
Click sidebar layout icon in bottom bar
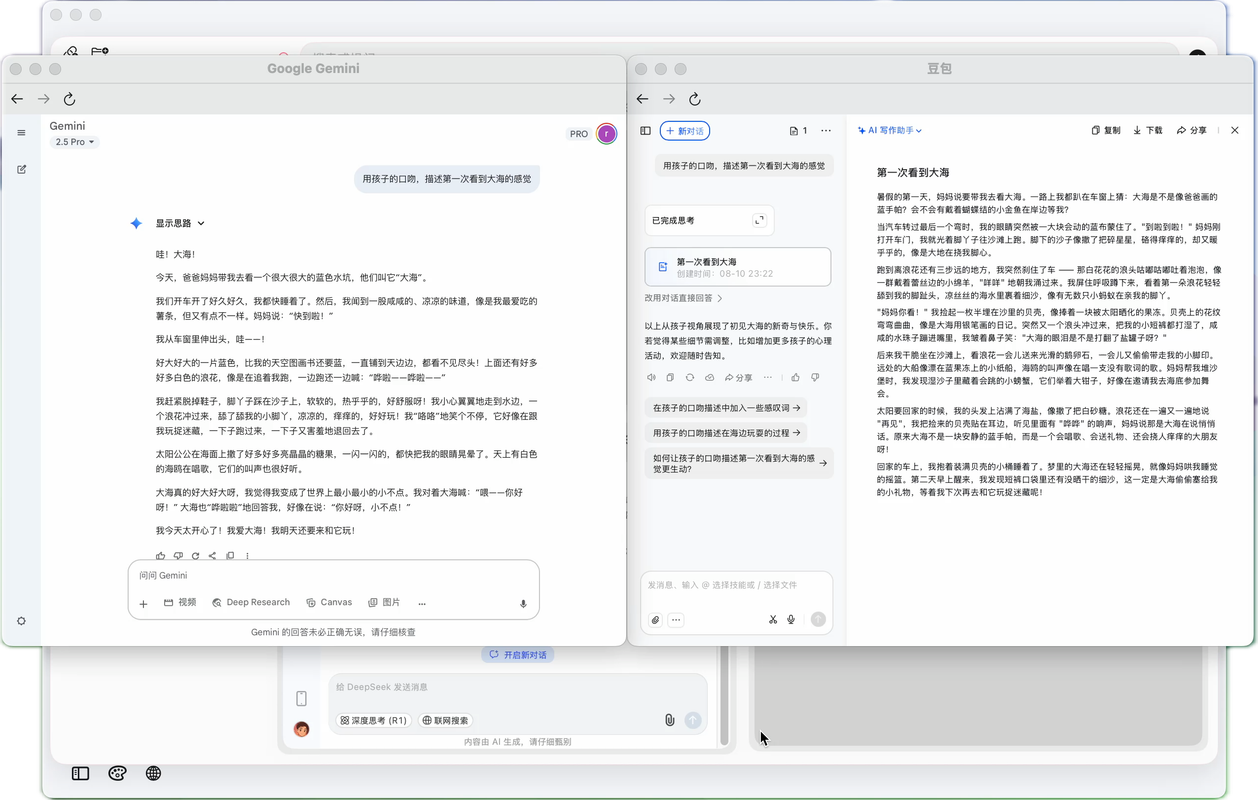pos(81,773)
